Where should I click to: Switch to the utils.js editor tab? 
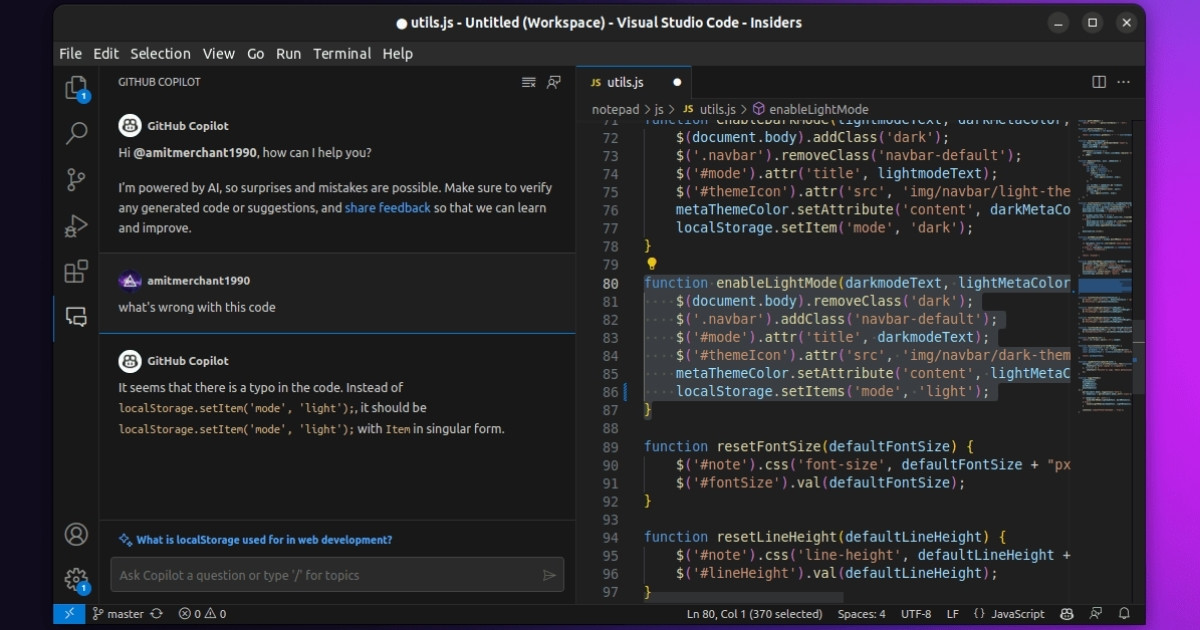(x=626, y=82)
